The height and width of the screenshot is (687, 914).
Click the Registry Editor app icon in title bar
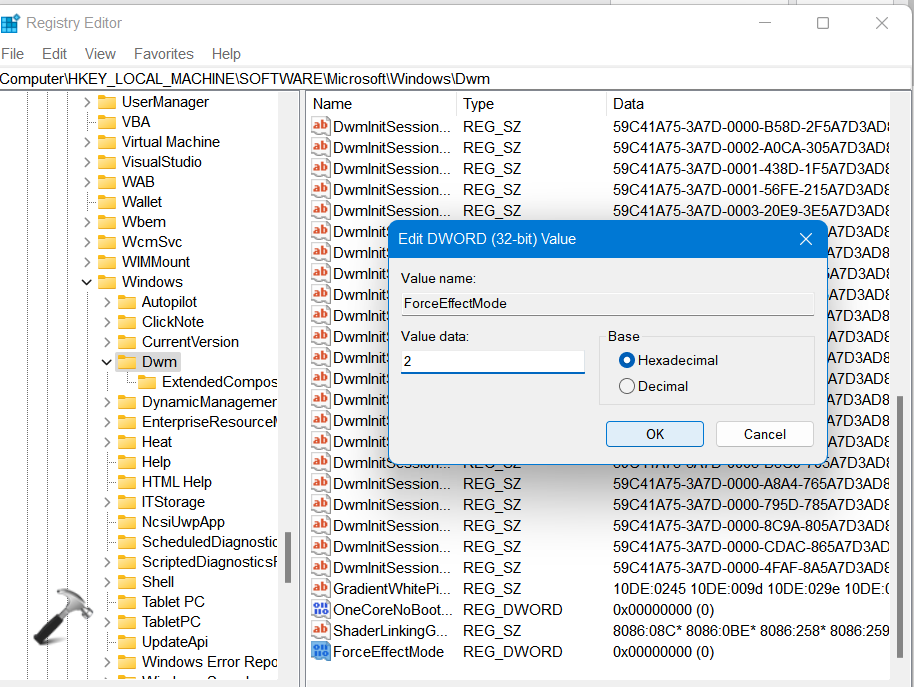click(x=11, y=22)
